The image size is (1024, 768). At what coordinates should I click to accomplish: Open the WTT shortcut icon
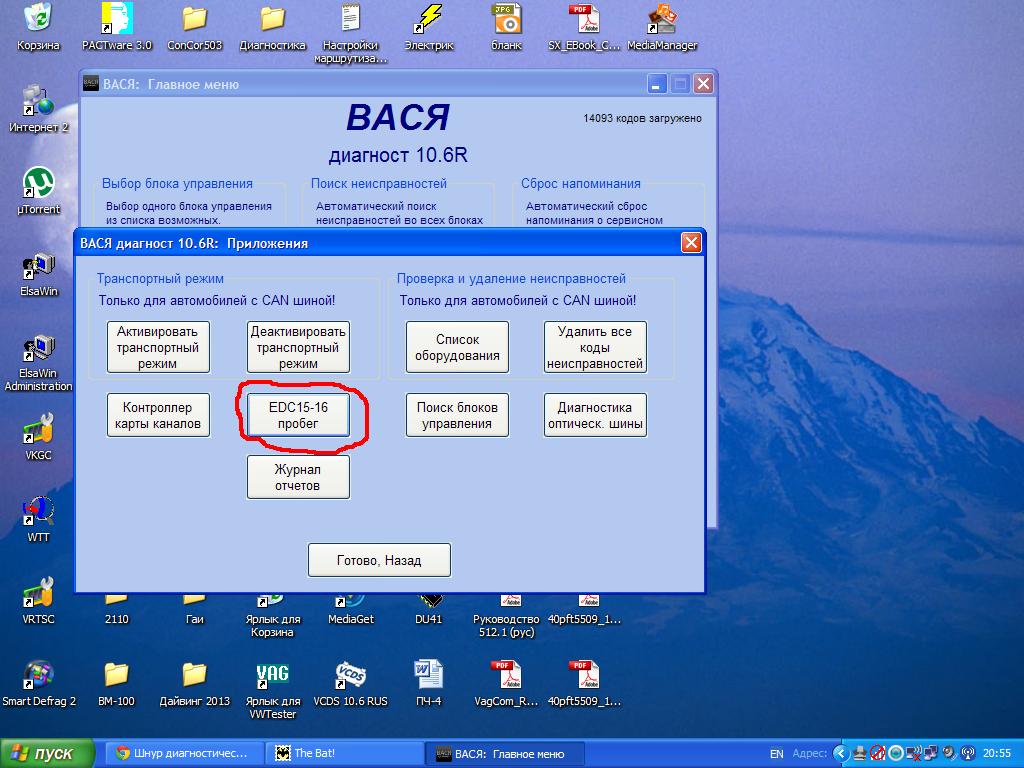point(39,519)
